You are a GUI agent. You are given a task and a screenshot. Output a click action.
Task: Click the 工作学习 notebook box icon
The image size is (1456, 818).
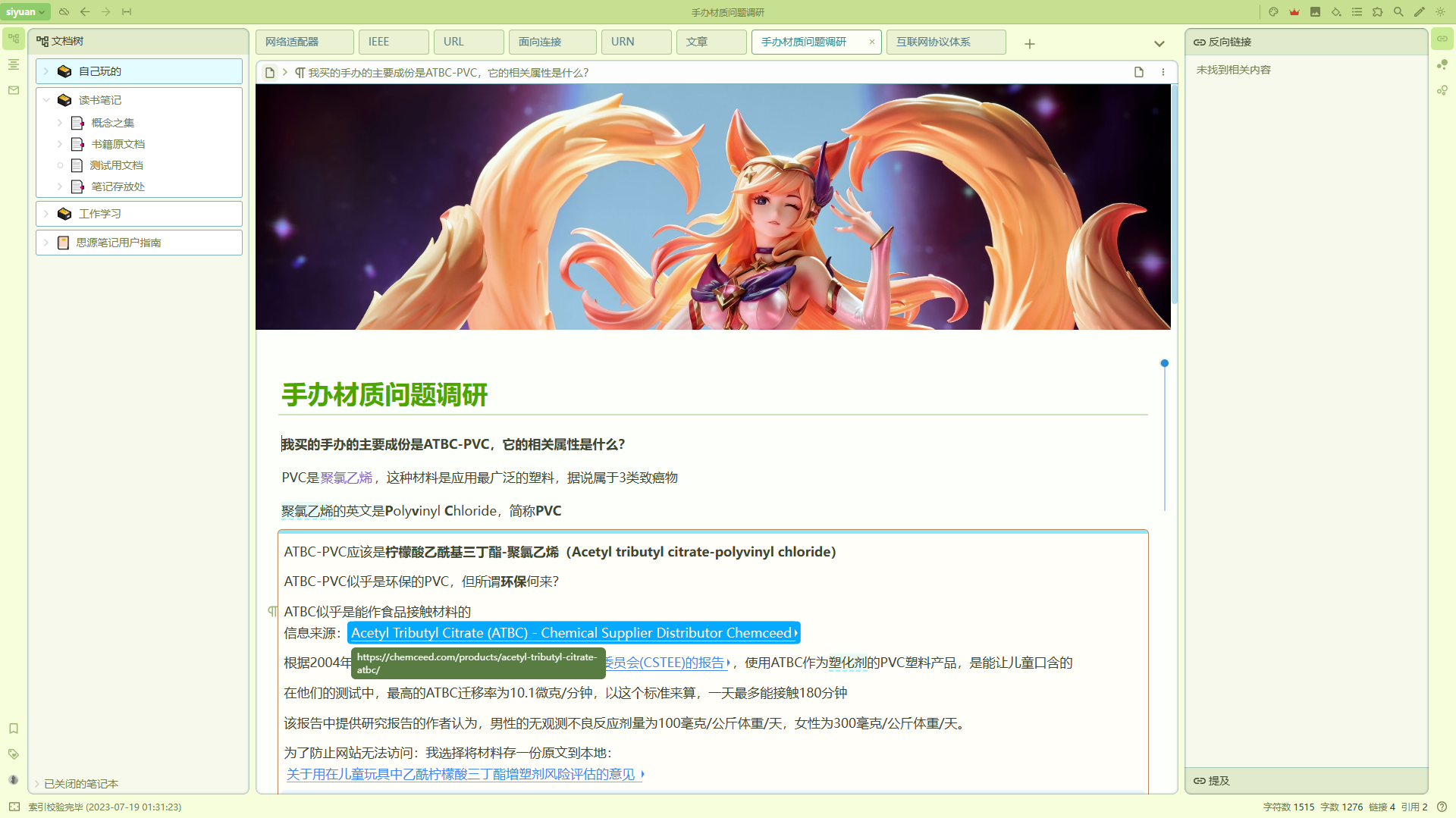click(x=64, y=214)
